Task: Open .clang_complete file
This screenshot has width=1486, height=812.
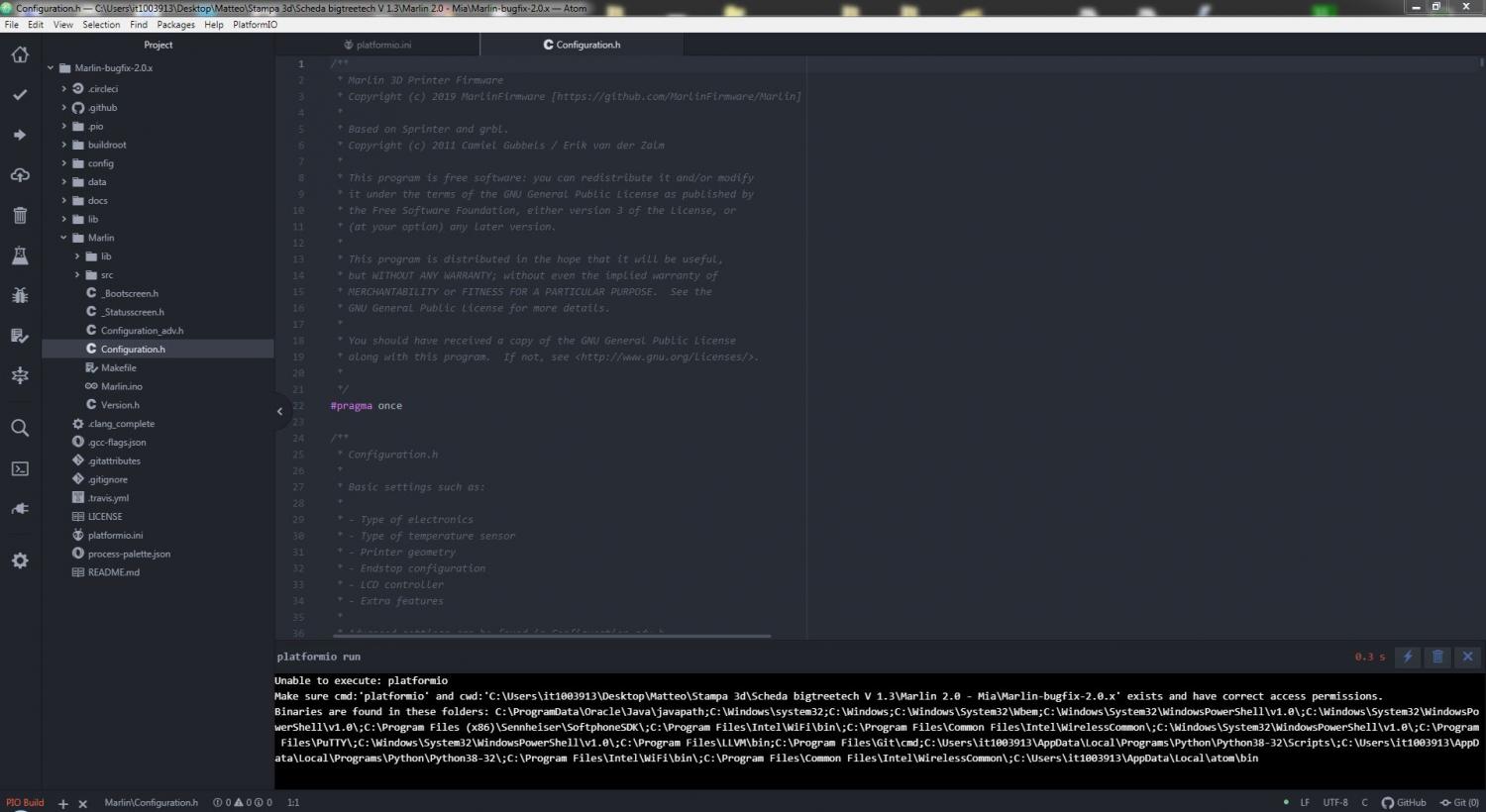Action: tap(121, 424)
